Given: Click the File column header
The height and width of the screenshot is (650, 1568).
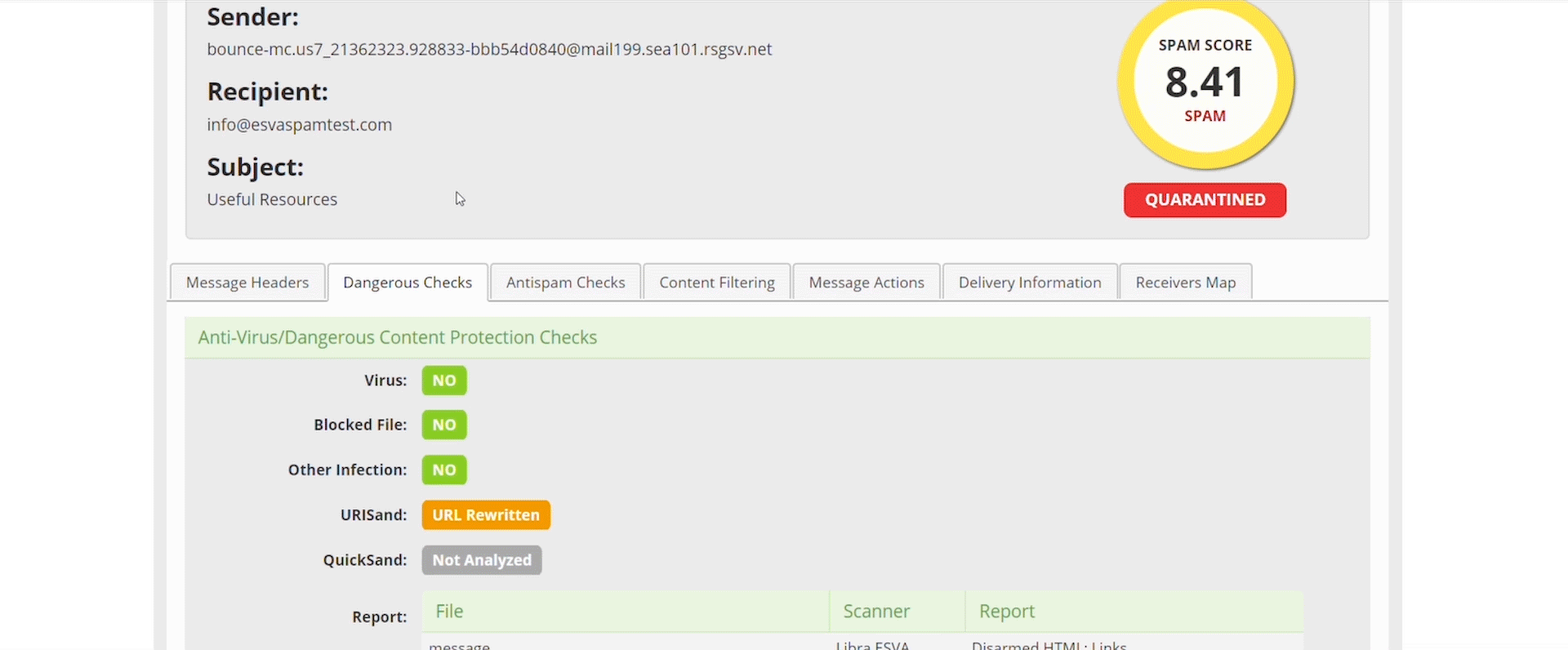Looking at the screenshot, I should [x=449, y=612].
